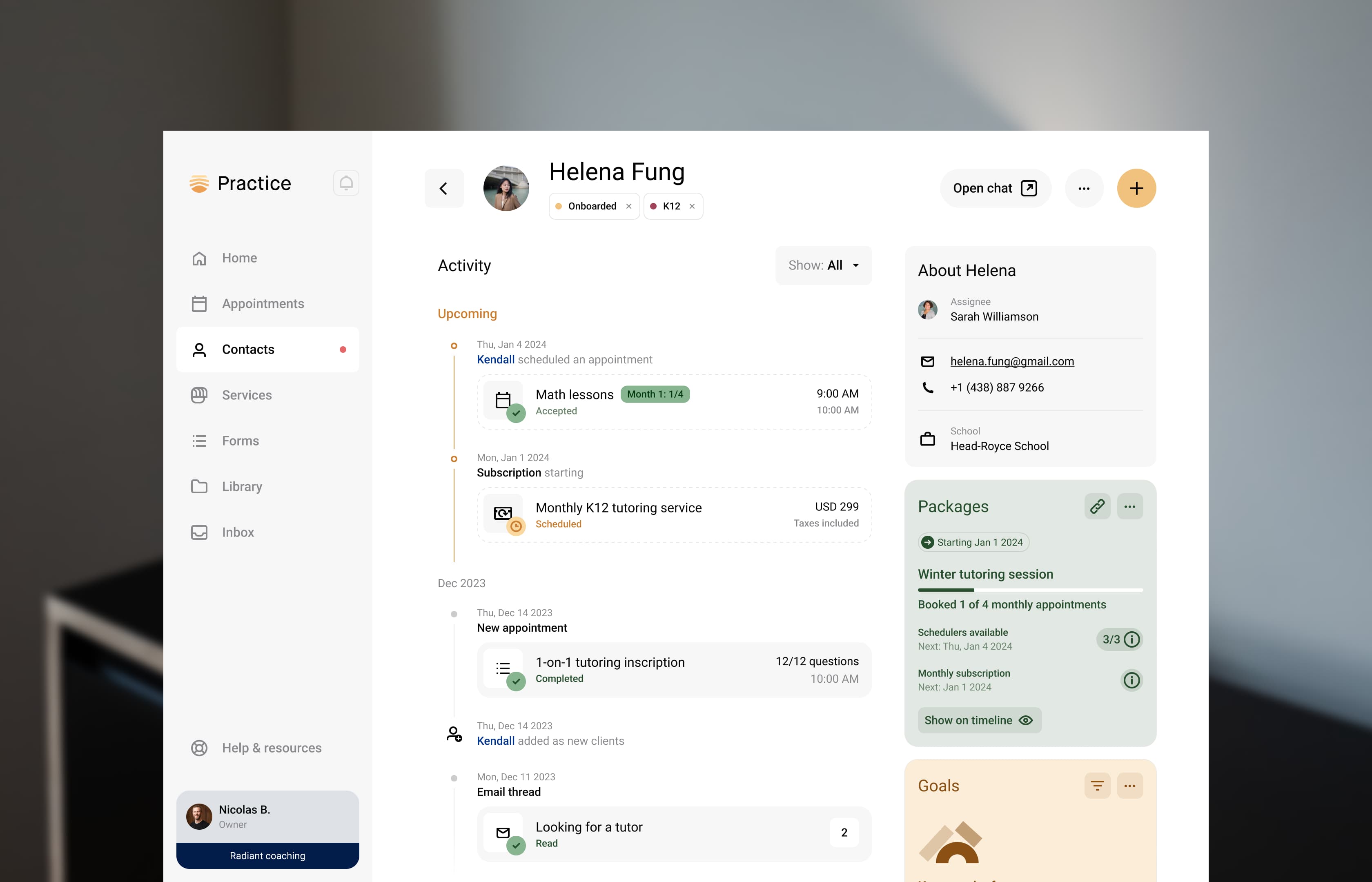Screen dimensions: 1372x882
Task: Click the helena.fung@gmail.com email link
Action: 1012,361
